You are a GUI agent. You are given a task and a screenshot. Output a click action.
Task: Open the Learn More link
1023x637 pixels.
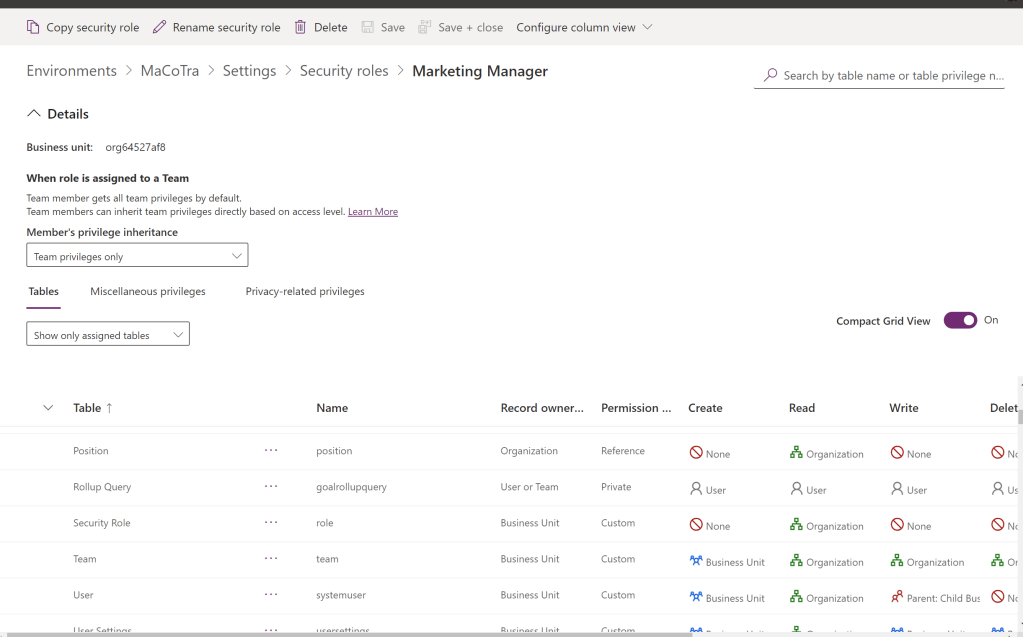373,212
